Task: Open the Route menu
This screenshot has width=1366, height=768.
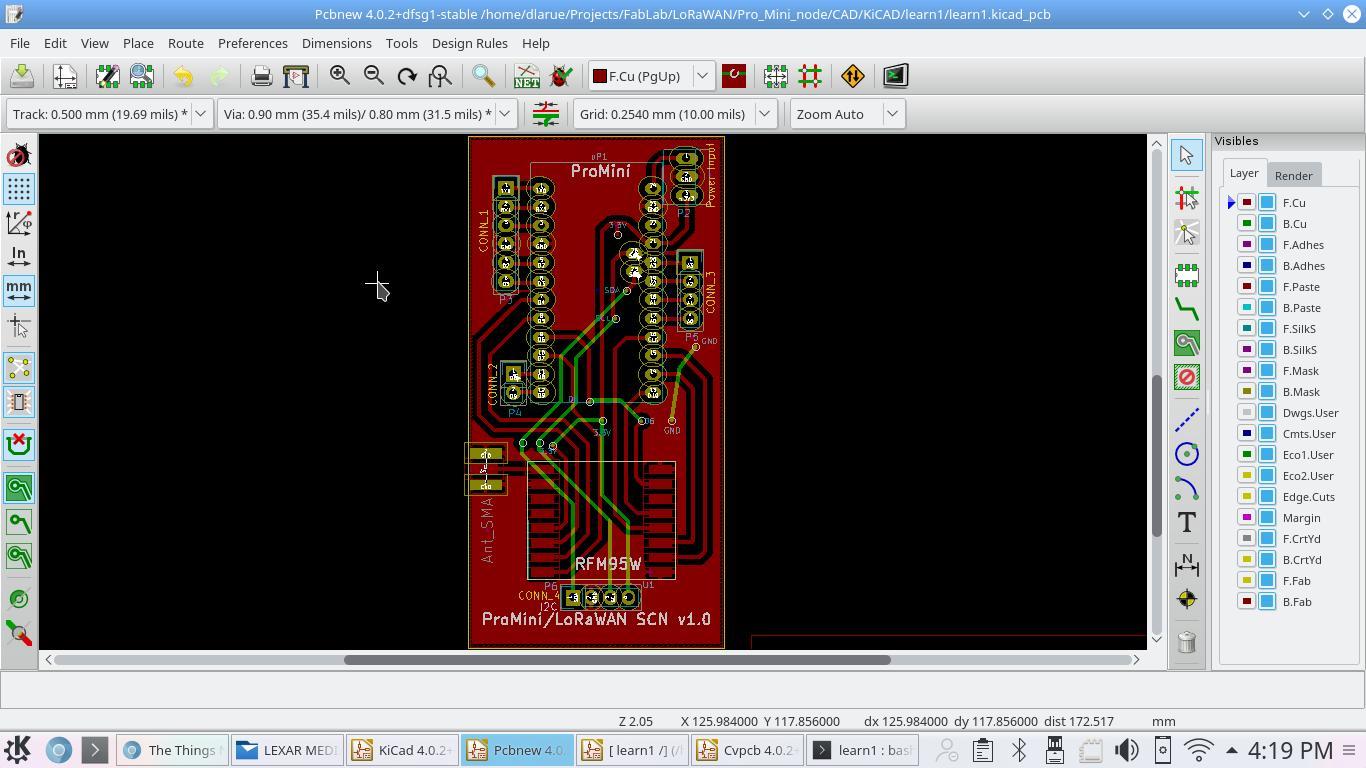Action: [x=186, y=43]
